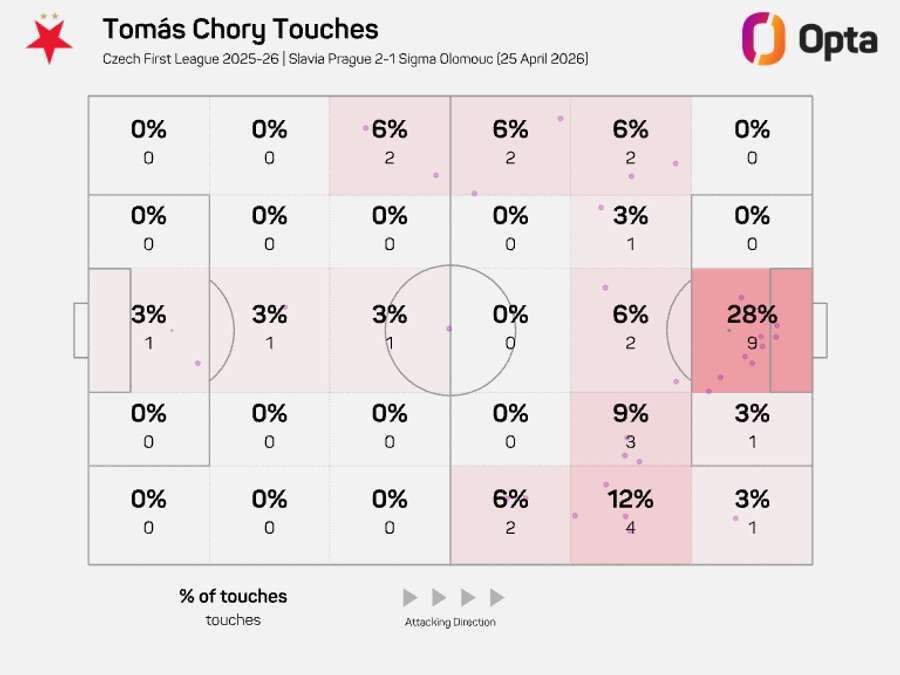This screenshot has height=675, width=900.
Task: Click the first Attacking Direction arrow
Action: tap(410, 597)
